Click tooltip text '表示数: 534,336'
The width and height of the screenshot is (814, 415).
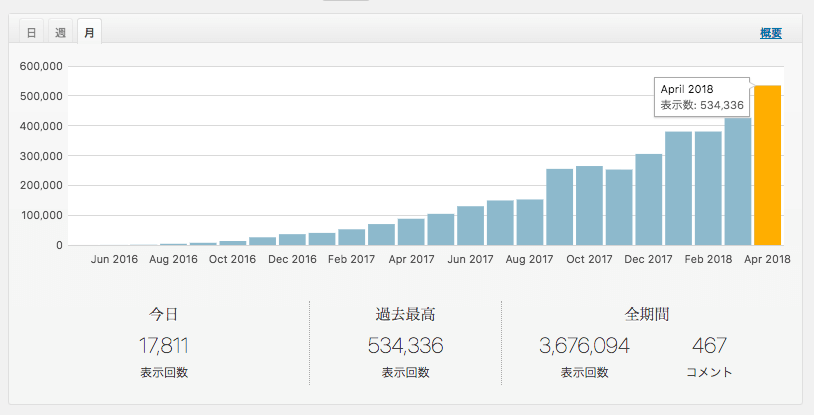[702, 105]
